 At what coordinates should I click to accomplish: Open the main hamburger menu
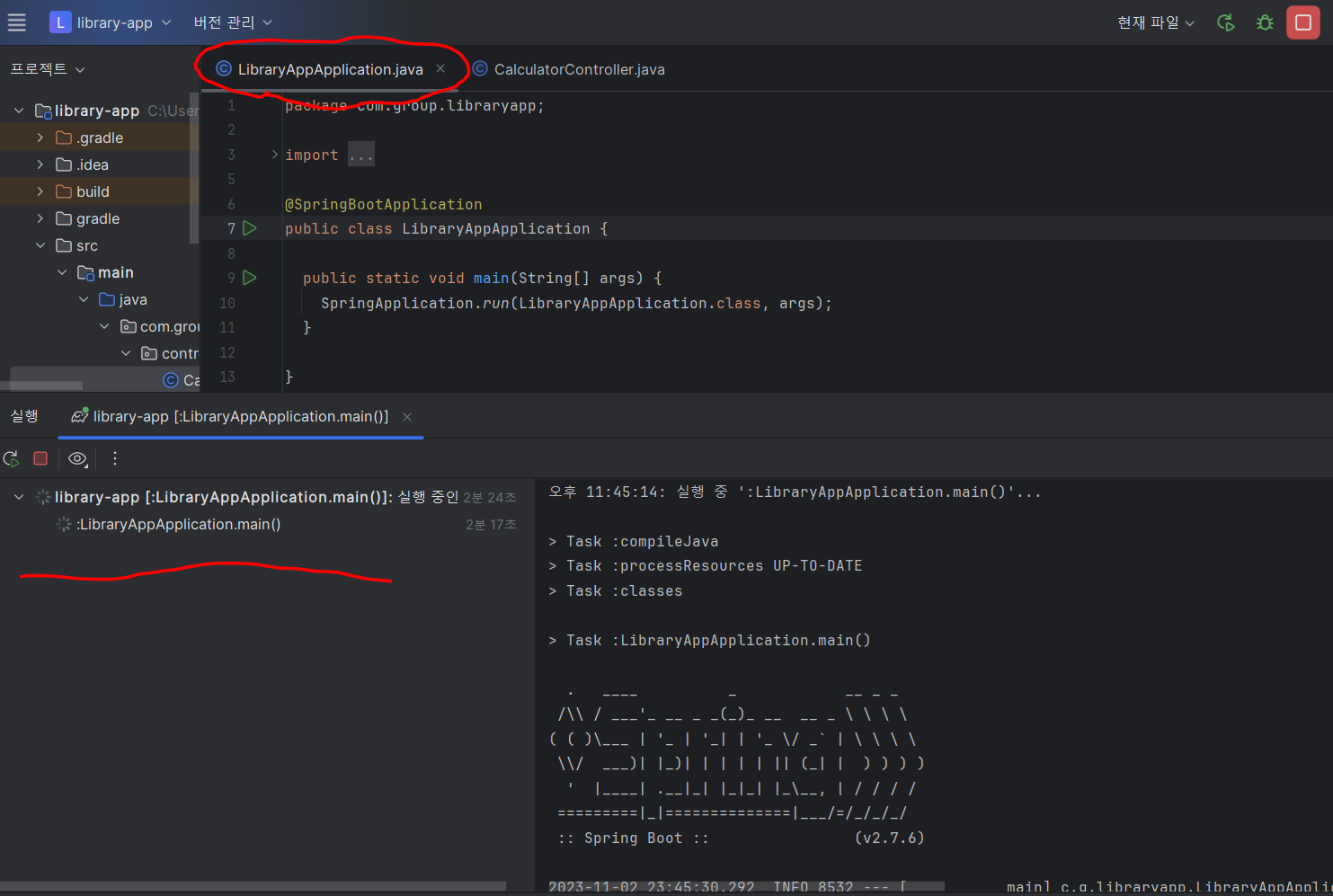coord(17,22)
